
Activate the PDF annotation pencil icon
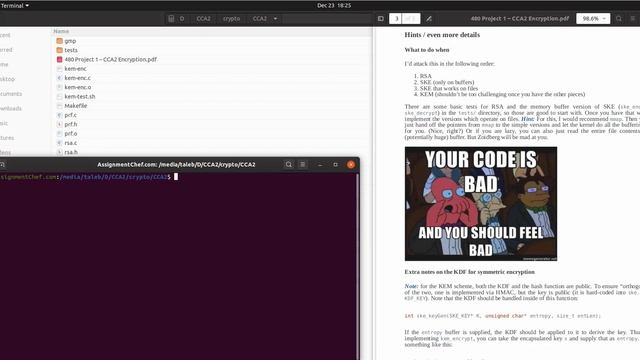point(429,18)
